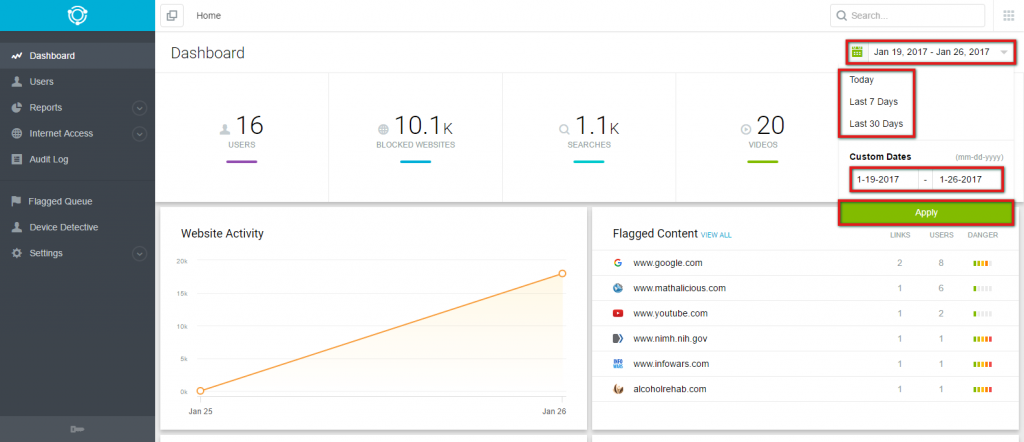Click the Device Detective person icon
This screenshot has height=442, width=1024.
17,227
